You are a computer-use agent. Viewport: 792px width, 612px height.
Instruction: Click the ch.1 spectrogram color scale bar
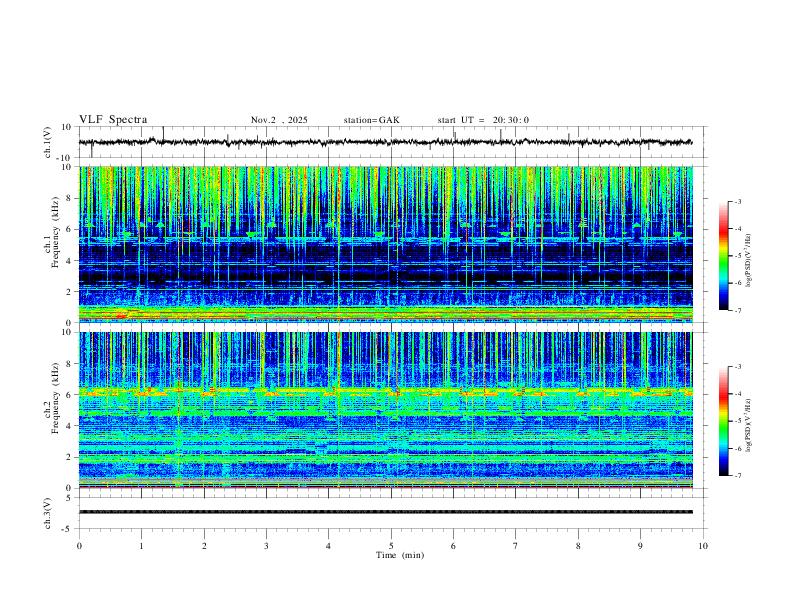click(x=723, y=256)
